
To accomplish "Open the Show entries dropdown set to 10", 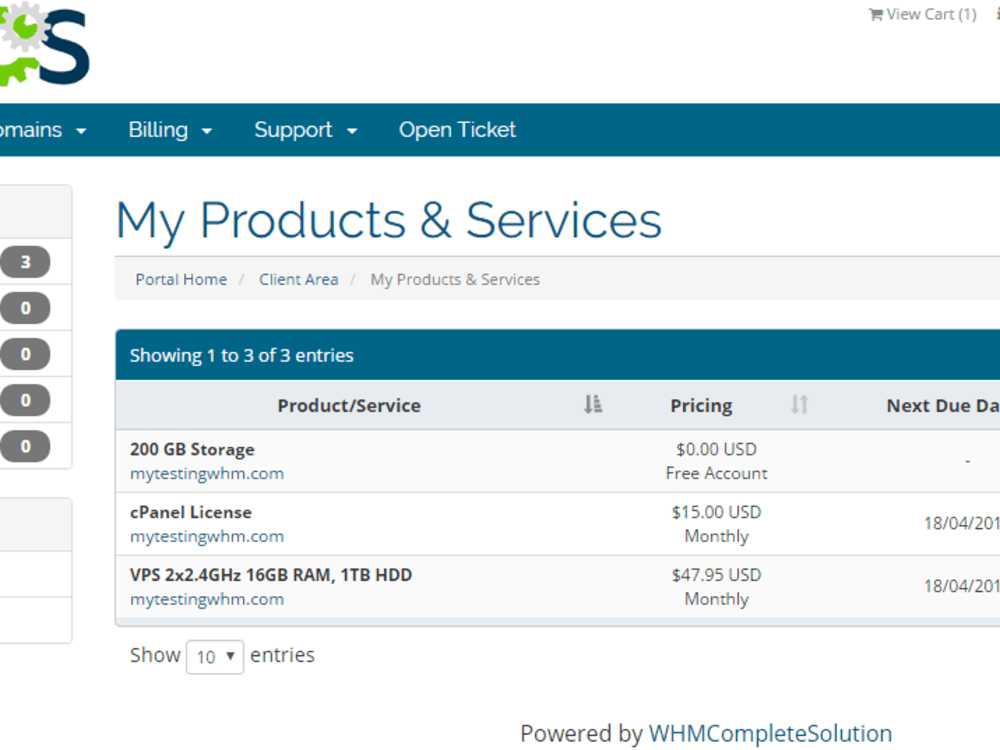I will click(x=214, y=656).
